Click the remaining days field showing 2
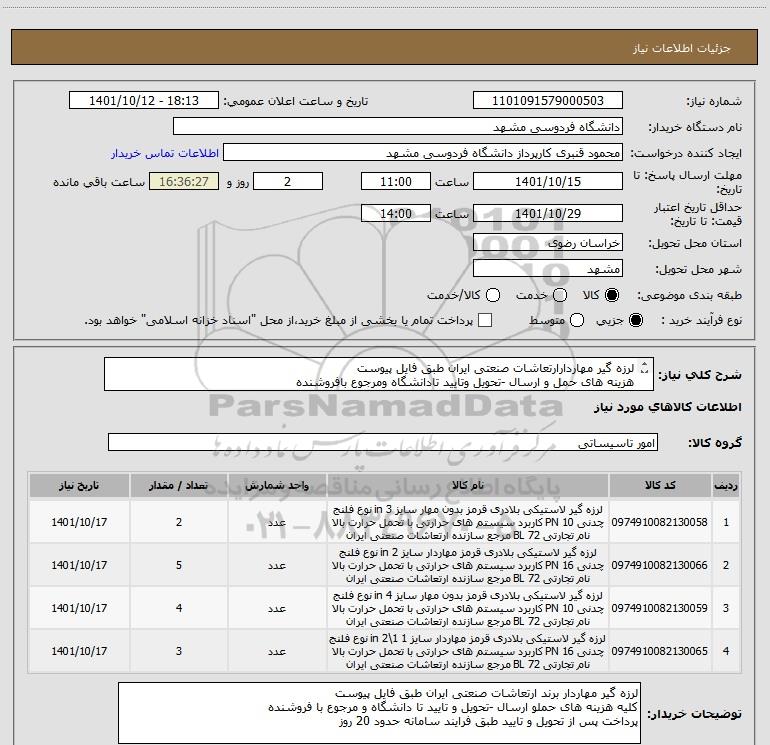Viewport: 770px width, 745px height. 288,182
